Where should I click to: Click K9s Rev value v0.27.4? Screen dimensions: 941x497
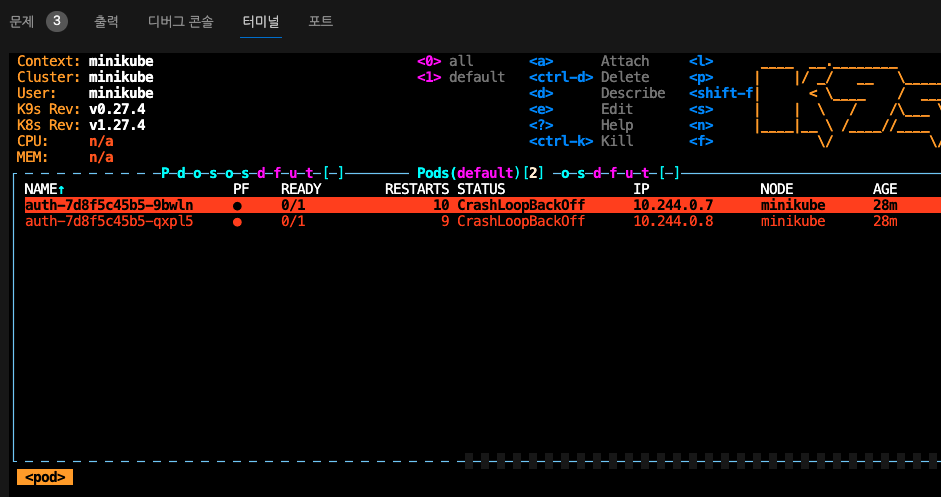click(x=117, y=109)
